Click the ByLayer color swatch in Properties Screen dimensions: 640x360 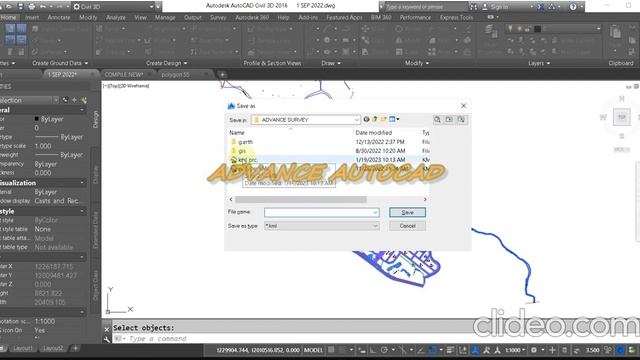click(x=36, y=119)
